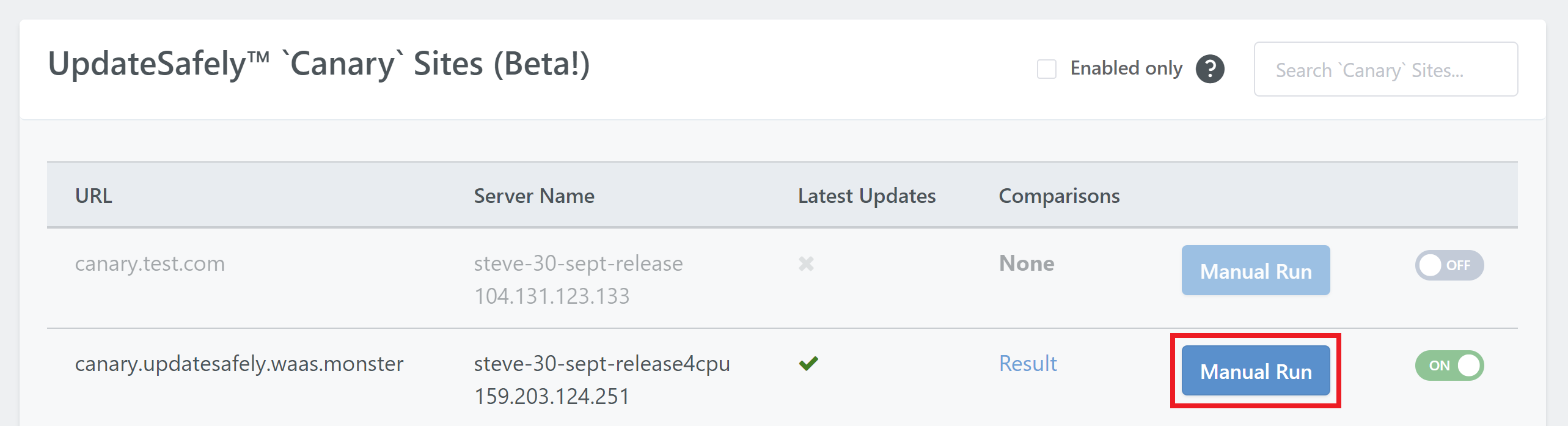Click the IP address 159.203.124.251
This screenshot has width=1568, height=426.
coord(552,397)
